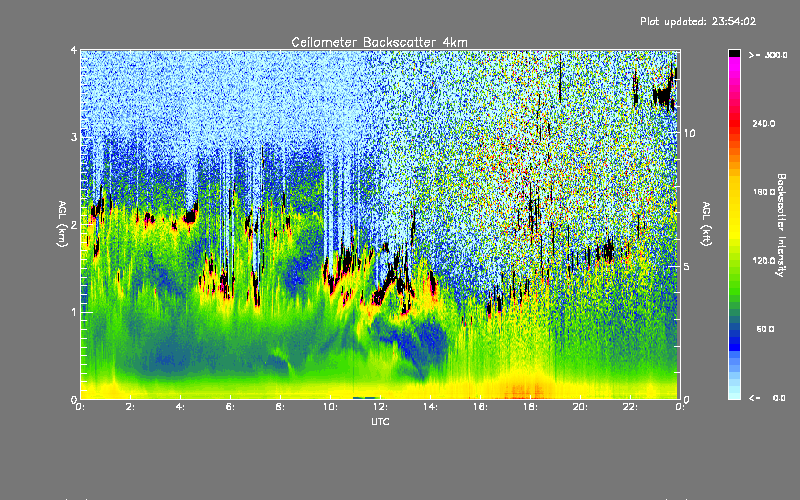
Task: Select the '22:' UTC hour tick
Action: pyautogui.click(x=630, y=407)
